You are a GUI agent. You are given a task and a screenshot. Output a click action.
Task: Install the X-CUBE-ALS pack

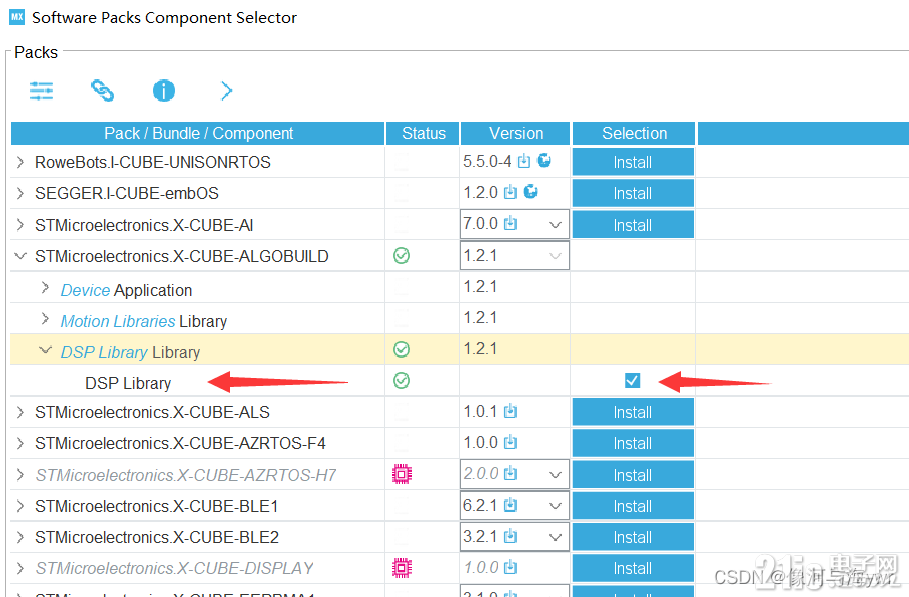pyautogui.click(x=633, y=412)
